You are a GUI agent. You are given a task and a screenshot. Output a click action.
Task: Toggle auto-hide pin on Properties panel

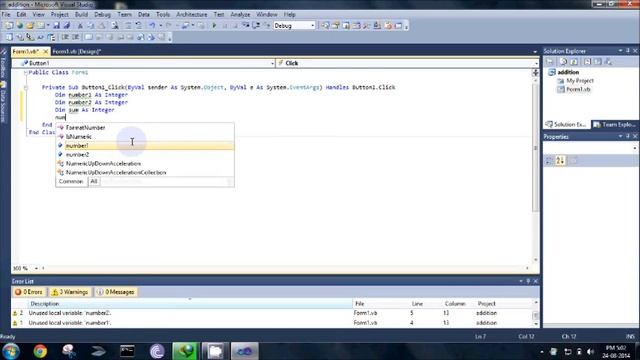pos(628,136)
